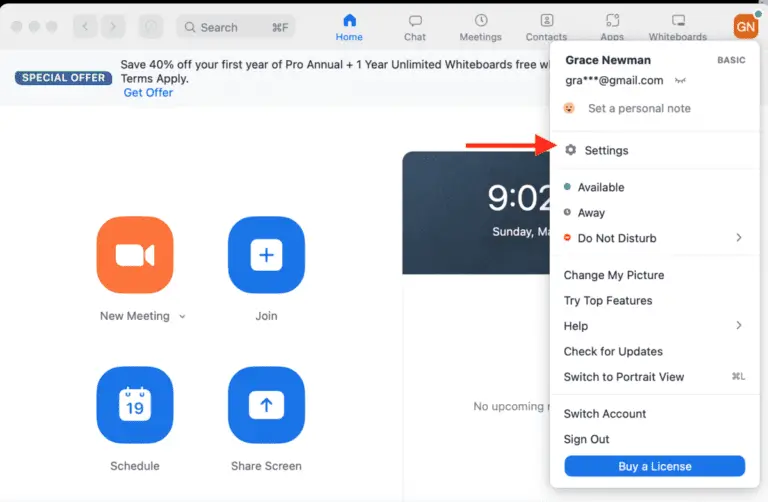Click the history clock icon near search
This screenshot has width=768, height=502.
(x=151, y=27)
